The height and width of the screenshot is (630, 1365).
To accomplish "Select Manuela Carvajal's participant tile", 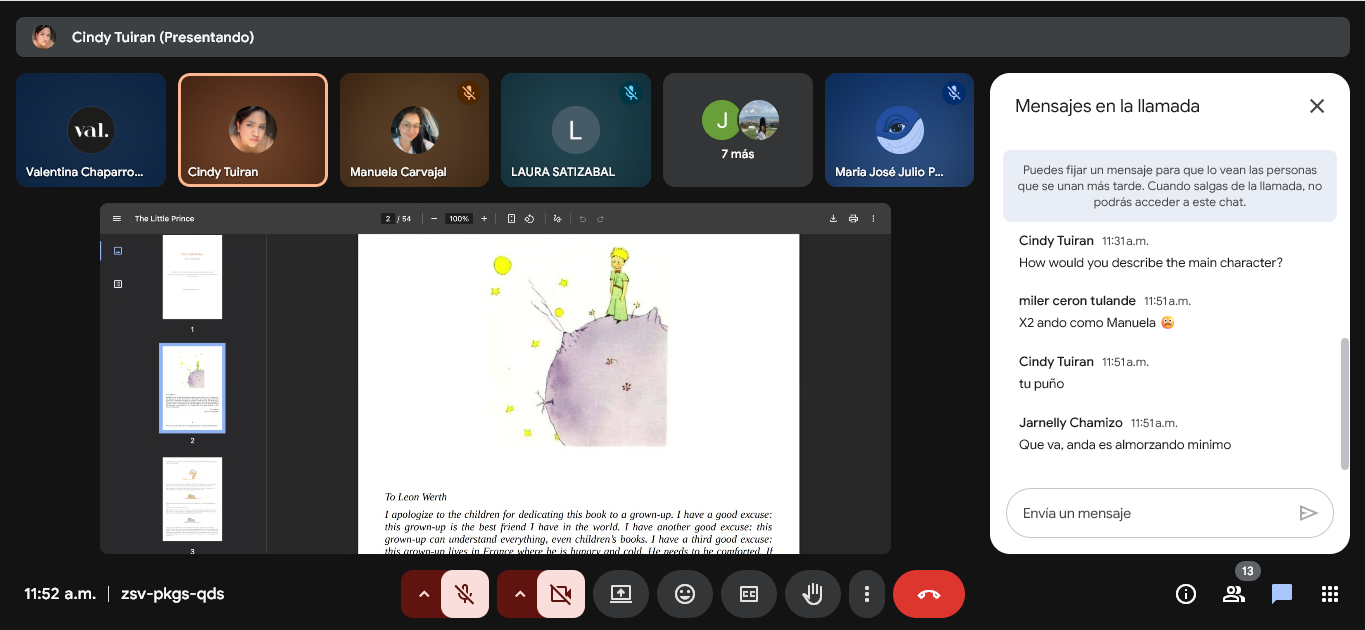I will (x=414, y=130).
